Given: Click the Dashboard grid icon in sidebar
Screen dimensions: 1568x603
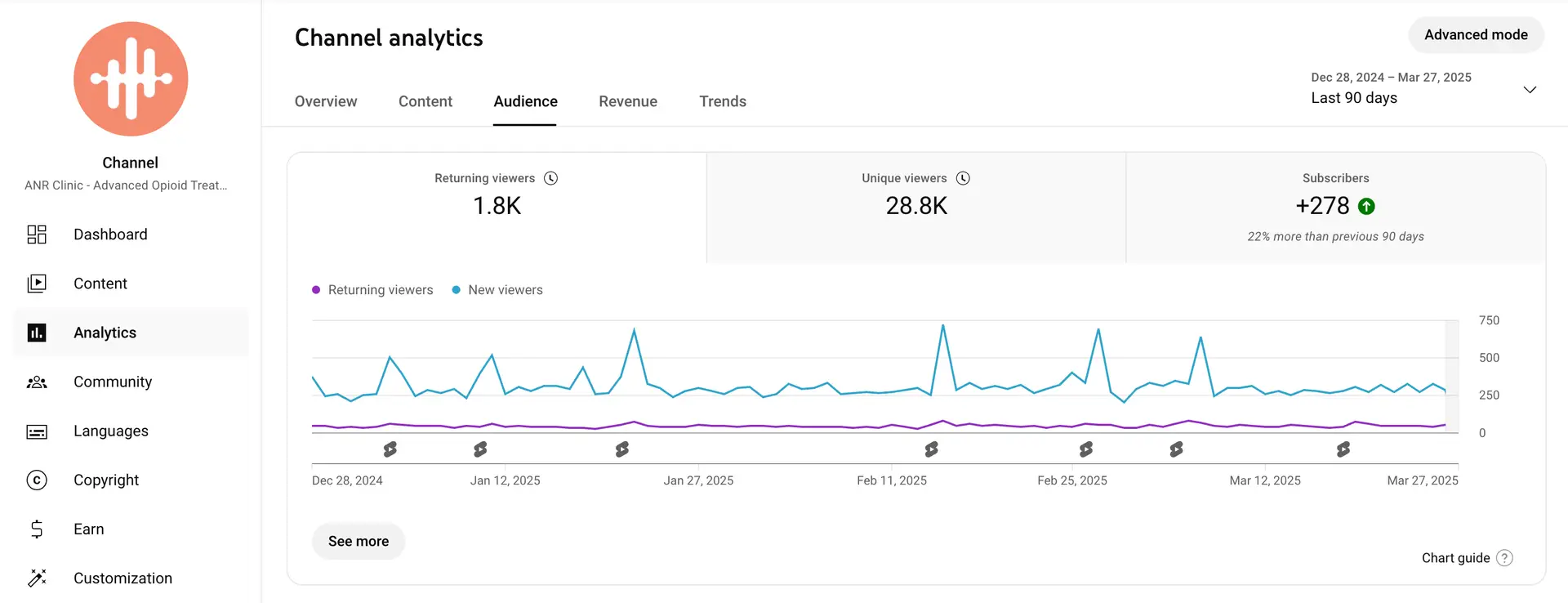Looking at the screenshot, I should 37,234.
